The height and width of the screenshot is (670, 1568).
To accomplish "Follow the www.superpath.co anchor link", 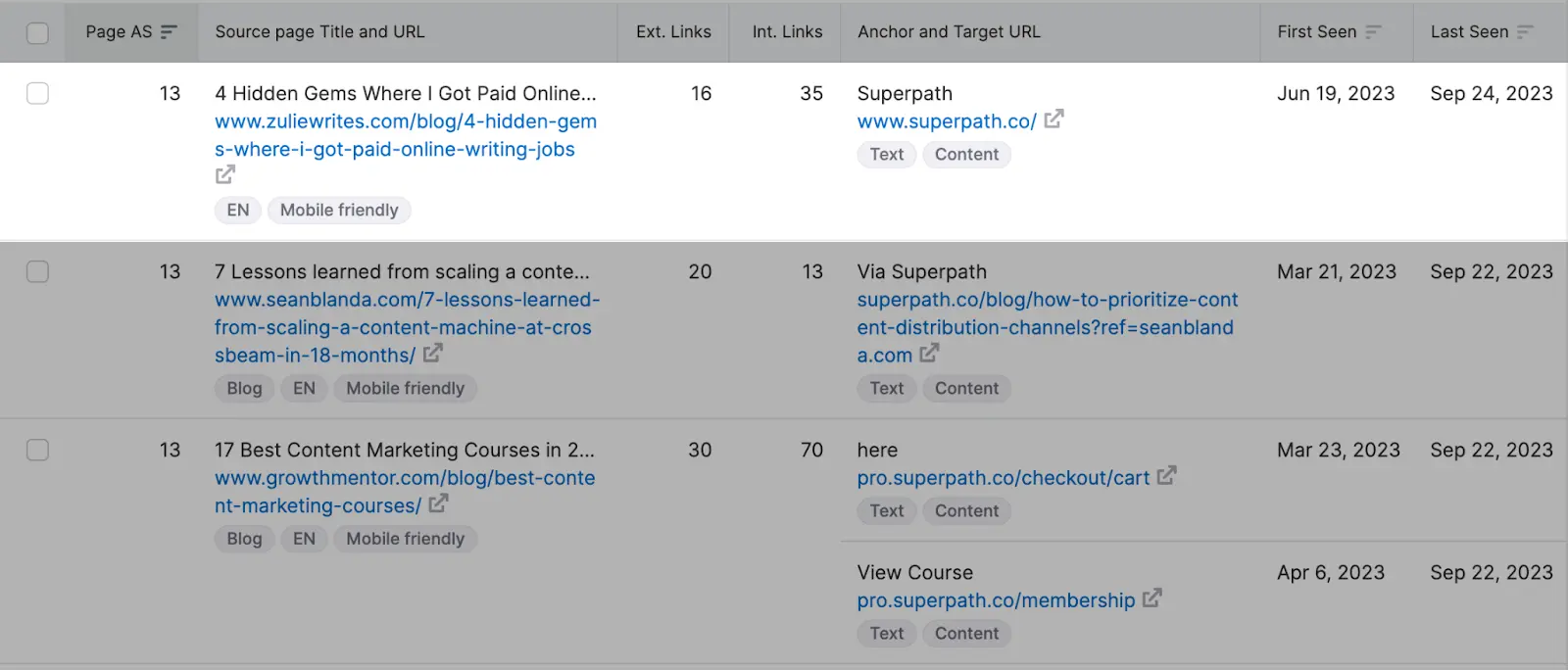I will point(946,120).
